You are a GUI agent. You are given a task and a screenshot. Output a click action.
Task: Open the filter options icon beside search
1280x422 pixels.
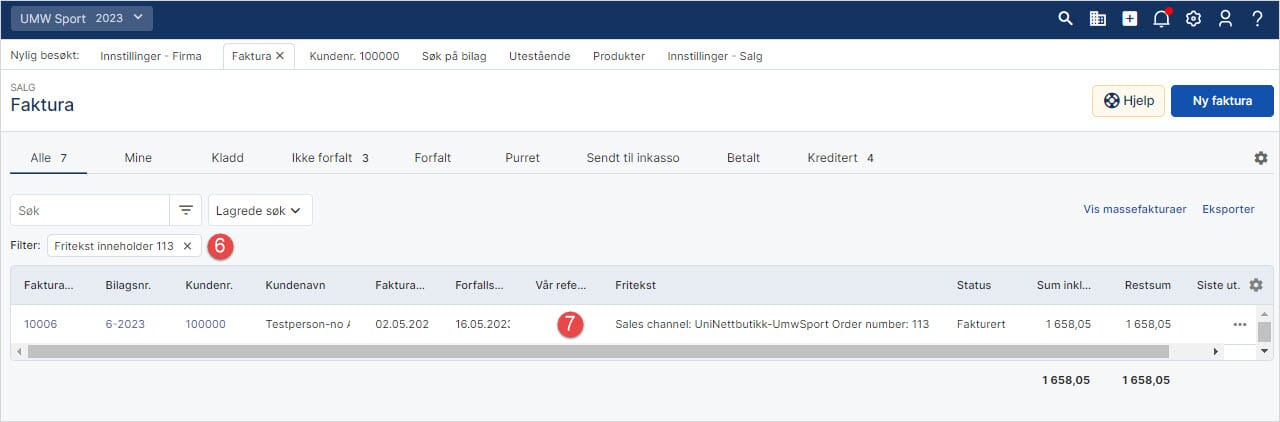(185, 210)
